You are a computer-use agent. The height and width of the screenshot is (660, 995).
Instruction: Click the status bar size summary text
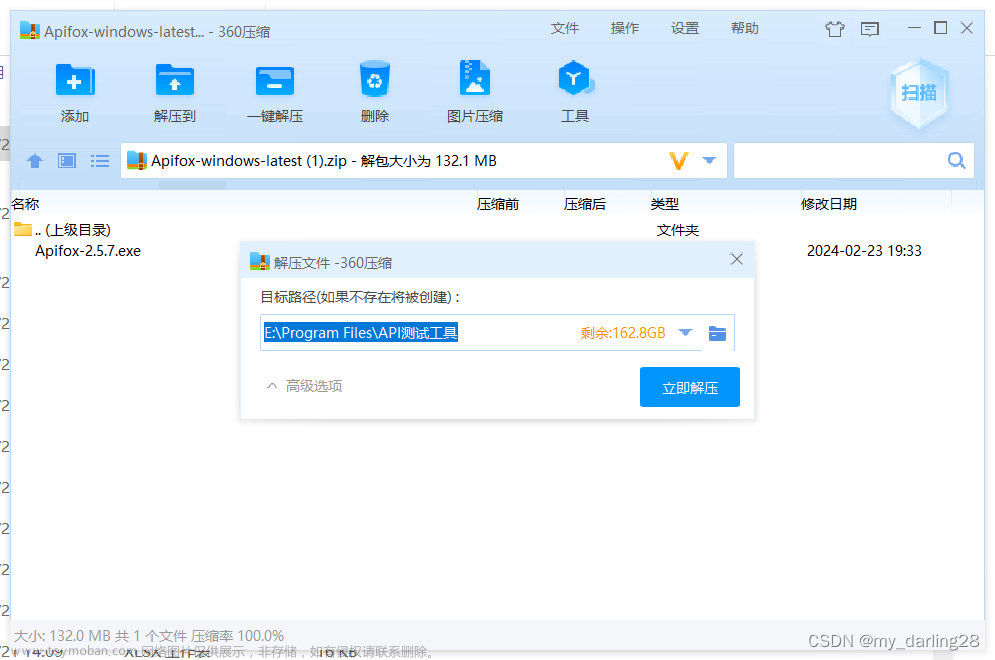(148, 636)
